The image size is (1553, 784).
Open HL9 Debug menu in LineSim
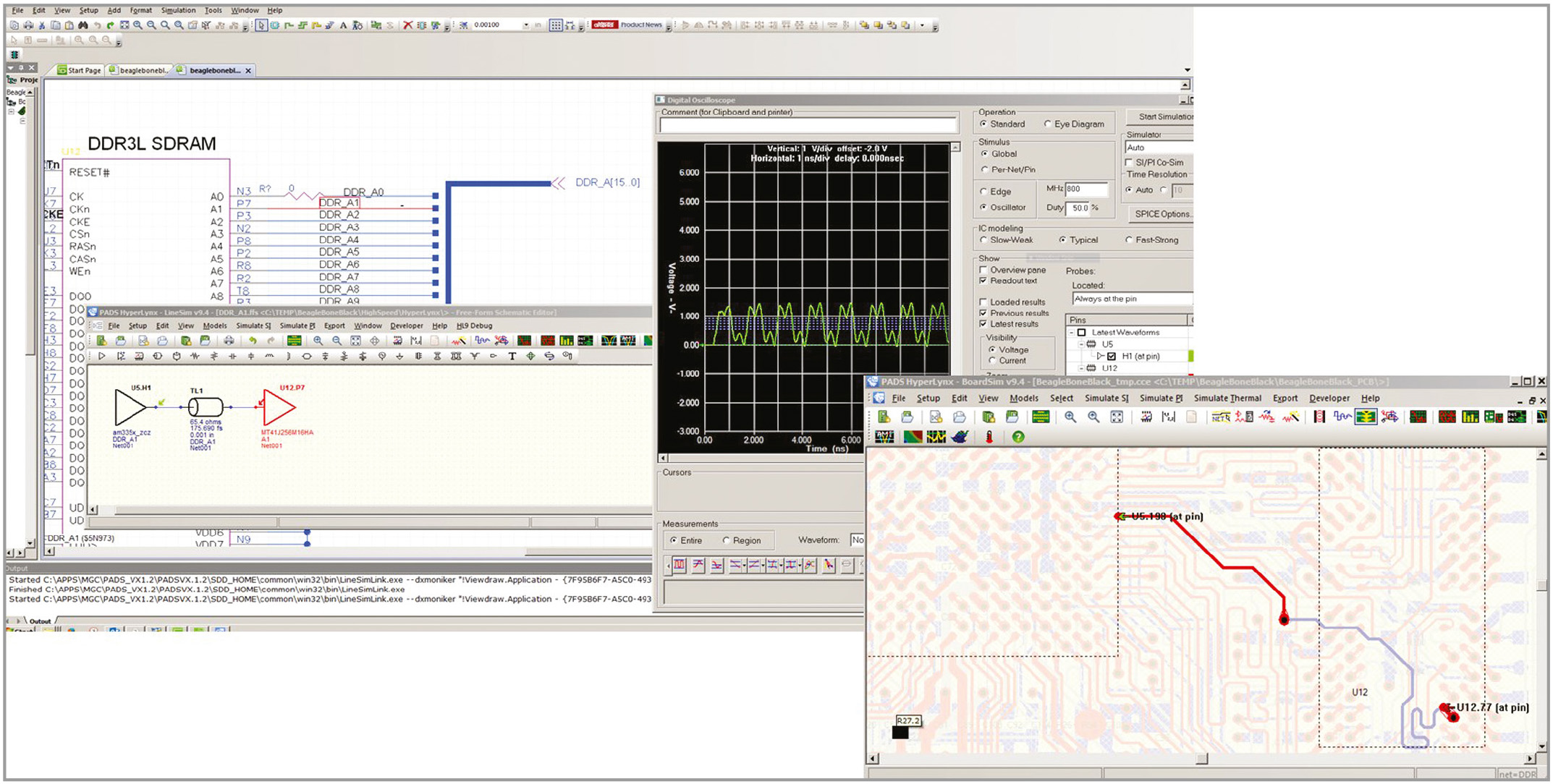[x=474, y=325]
